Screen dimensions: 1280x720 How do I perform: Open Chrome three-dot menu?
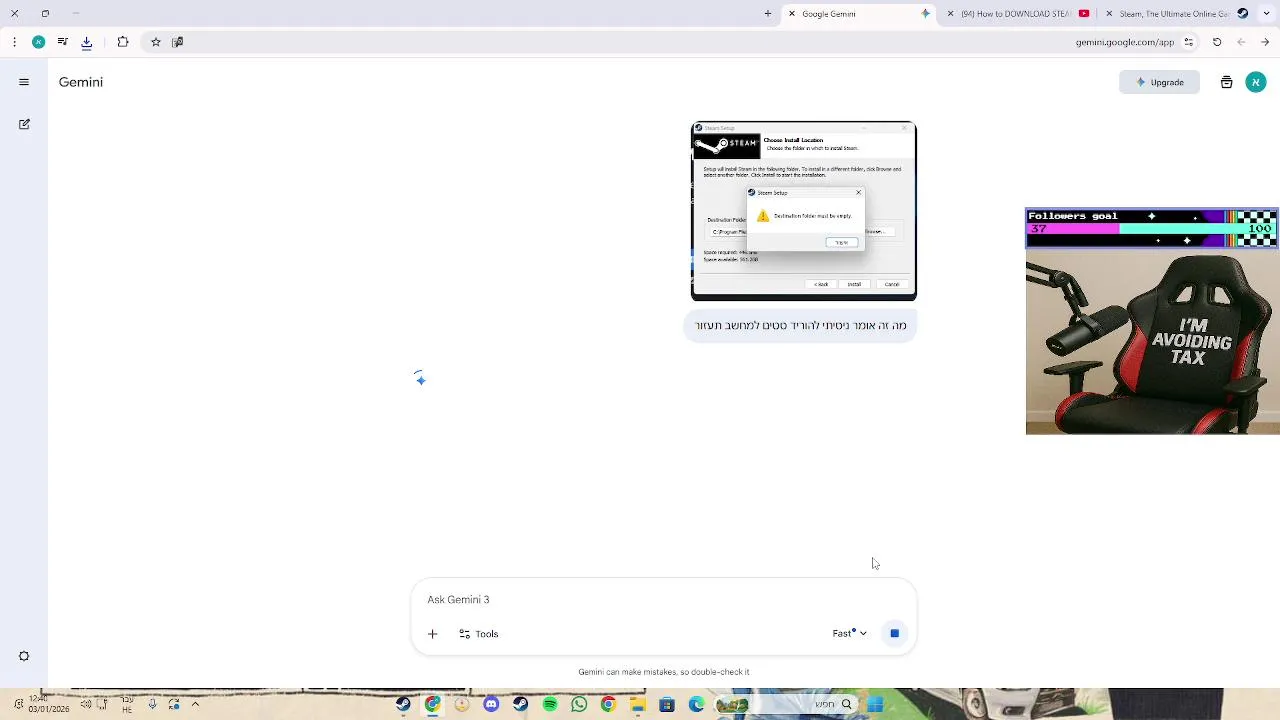tap(14, 42)
